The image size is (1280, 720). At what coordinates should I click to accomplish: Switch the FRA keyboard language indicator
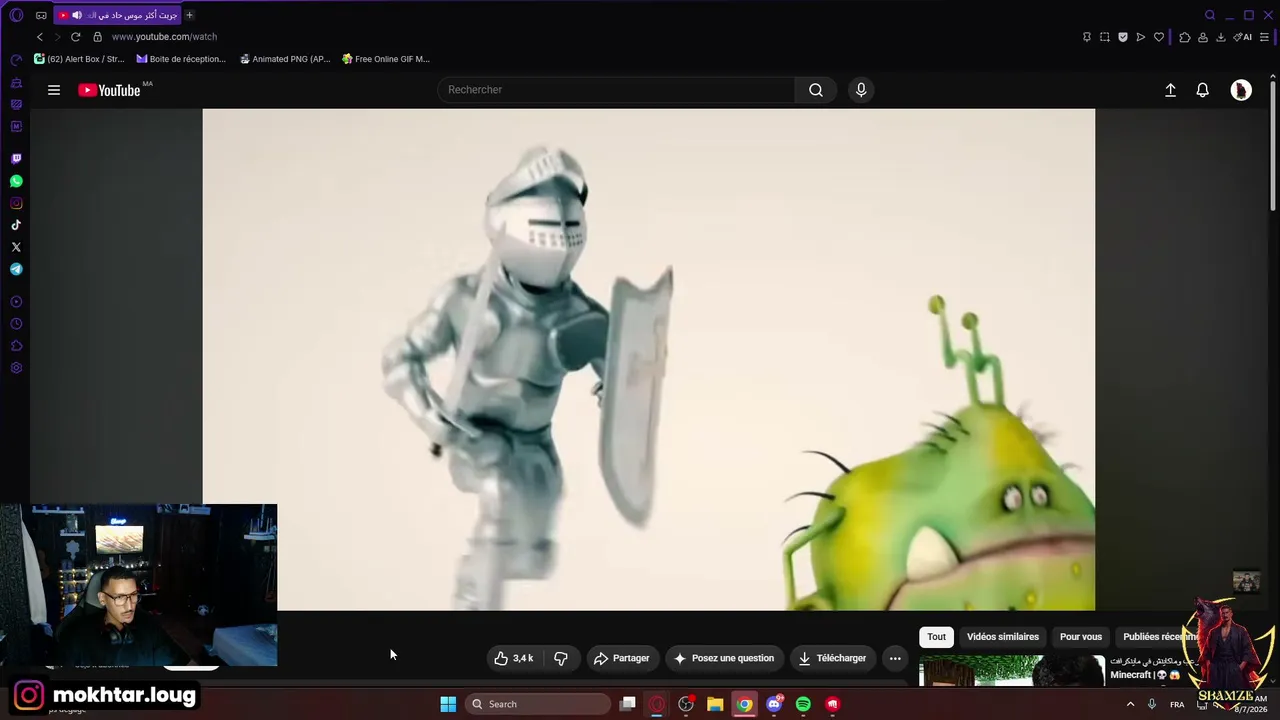pyautogui.click(x=1177, y=704)
